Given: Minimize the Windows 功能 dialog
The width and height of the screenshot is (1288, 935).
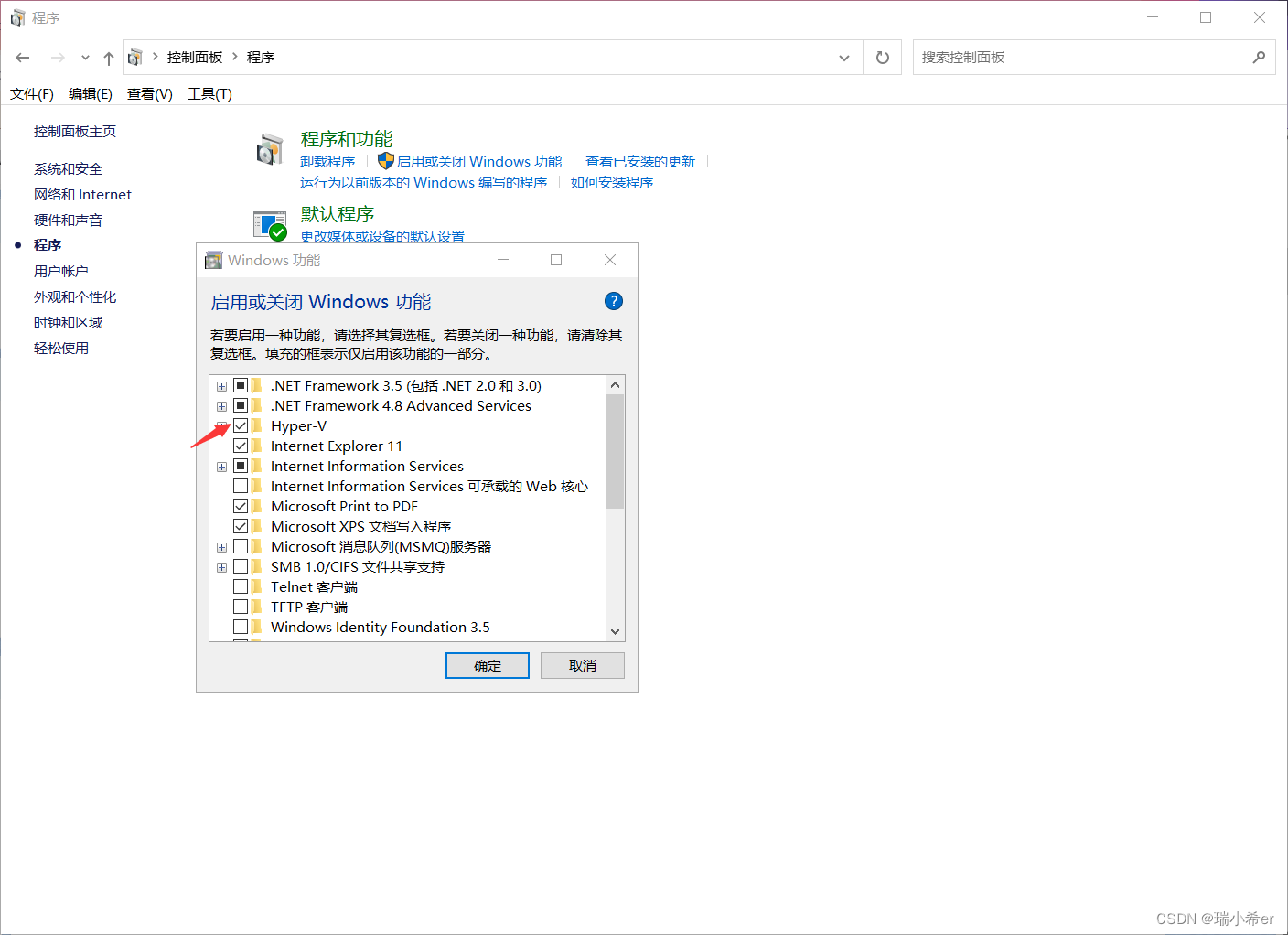Looking at the screenshot, I should click(x=503, y=260).
